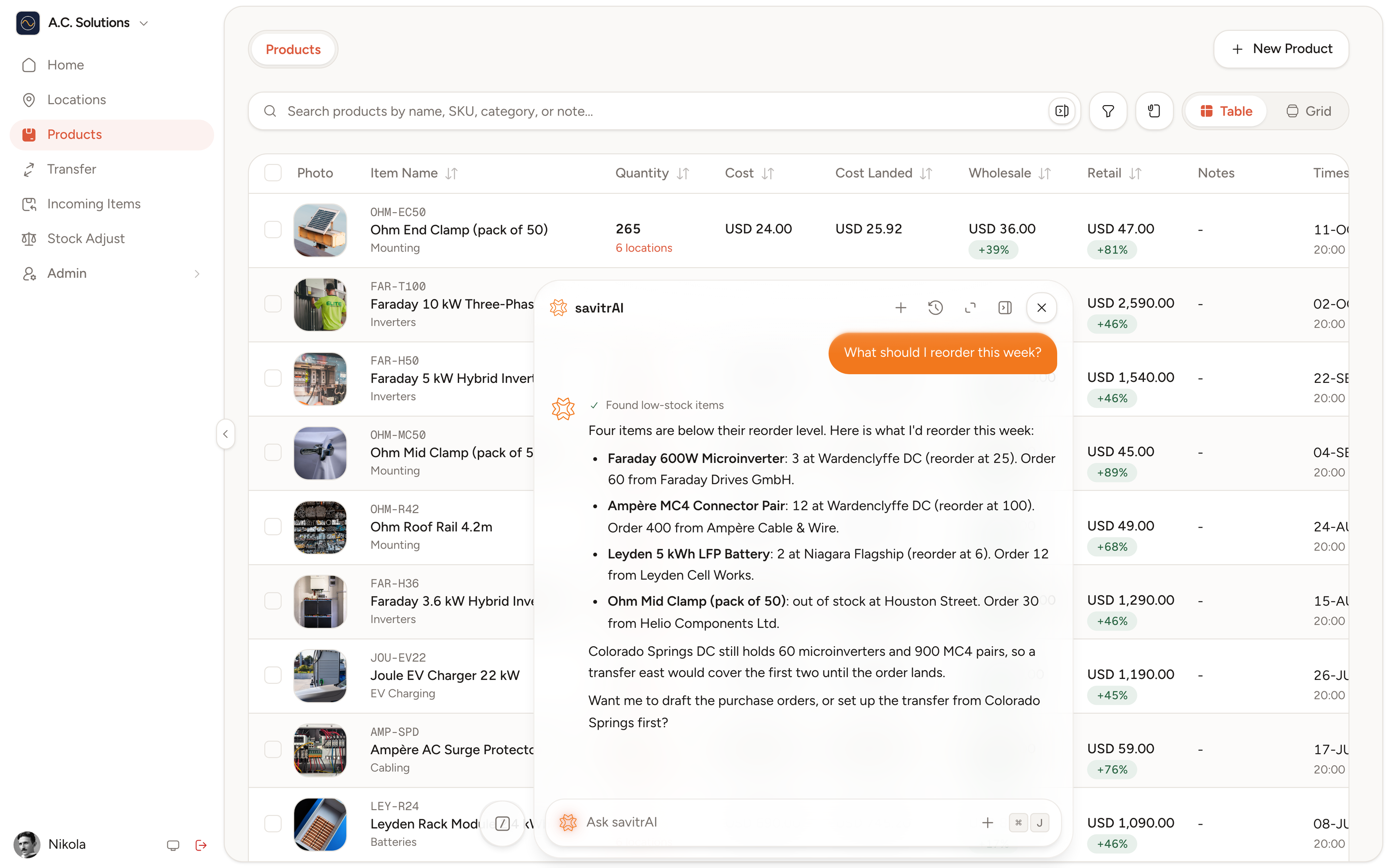Open Transfer section
1389x868 pixels.
[x=111, y=169]
